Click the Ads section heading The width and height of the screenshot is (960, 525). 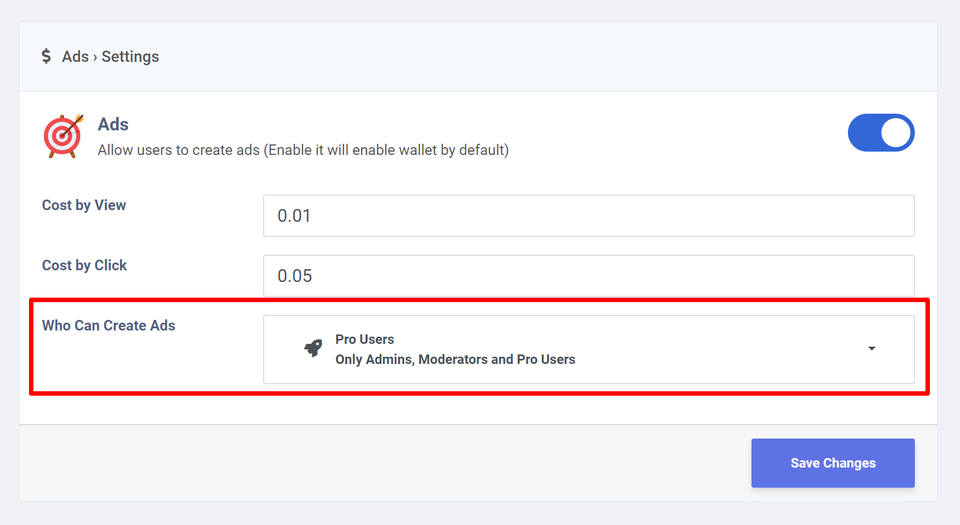113,124
